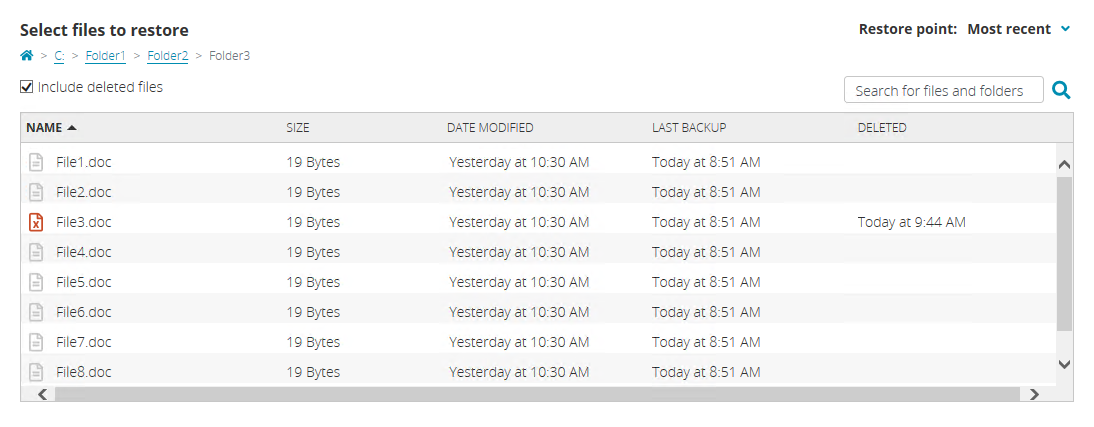The height and width of the screenshot is (427, 1094).
Task: Navigate to Folder1 in breadcrumb
Action: (105, 56)
